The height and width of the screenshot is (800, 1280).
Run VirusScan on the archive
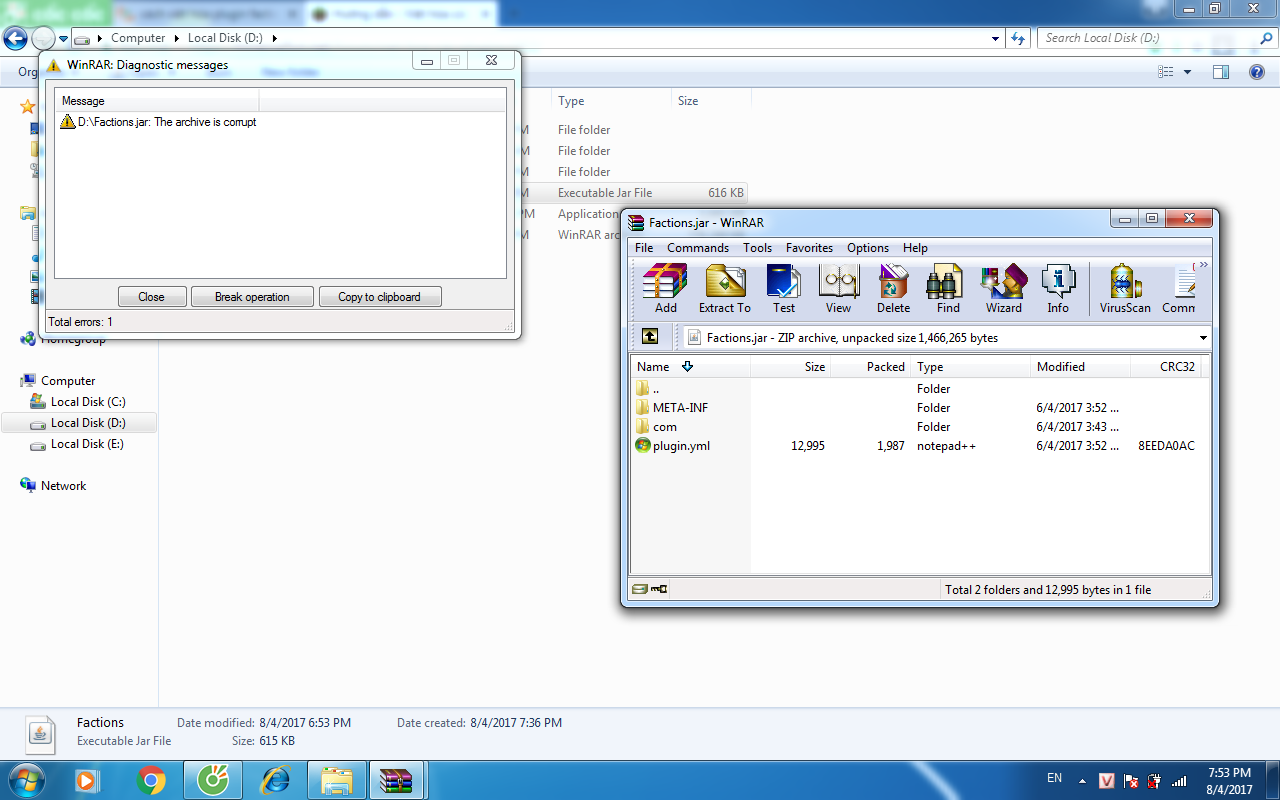[1125, 289]
